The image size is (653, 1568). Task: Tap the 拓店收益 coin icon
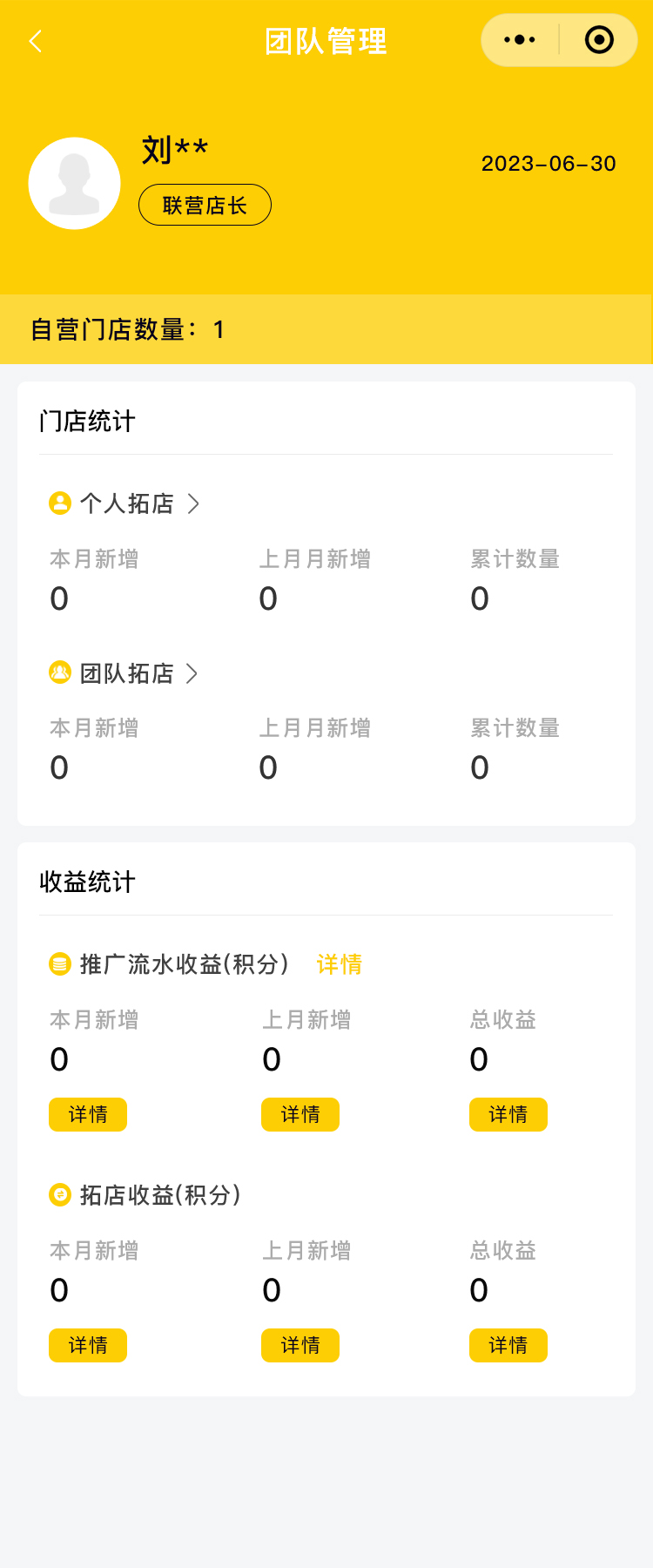[60, 1194]
